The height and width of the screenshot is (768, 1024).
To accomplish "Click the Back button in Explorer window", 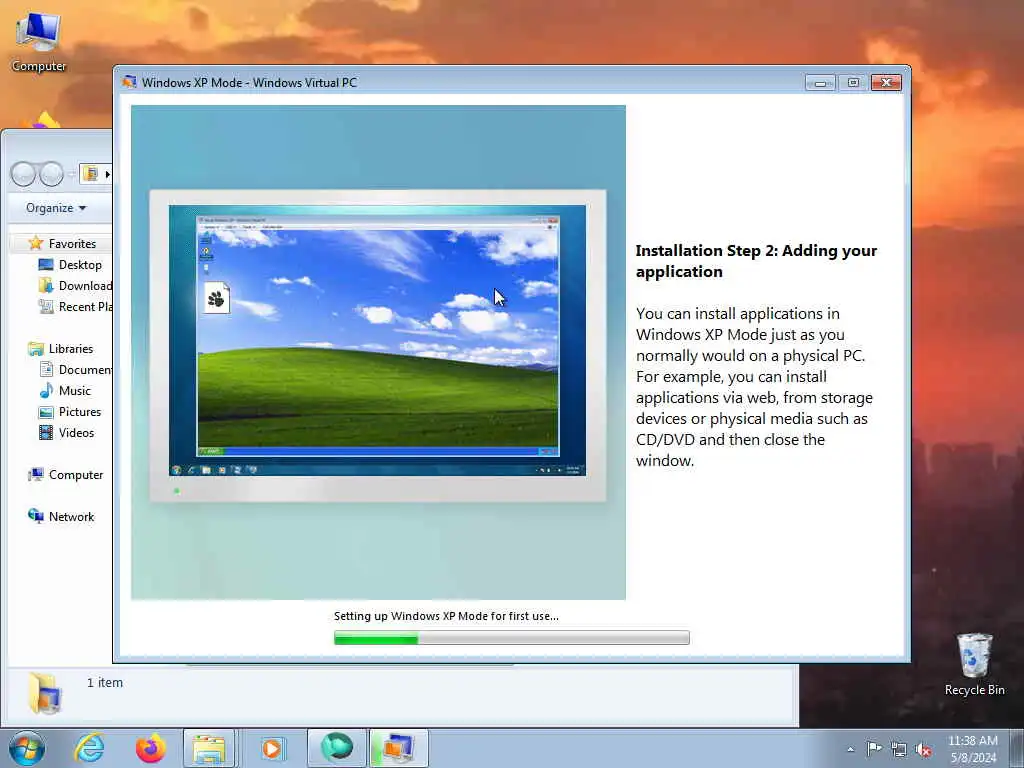I will coord(24,174).
